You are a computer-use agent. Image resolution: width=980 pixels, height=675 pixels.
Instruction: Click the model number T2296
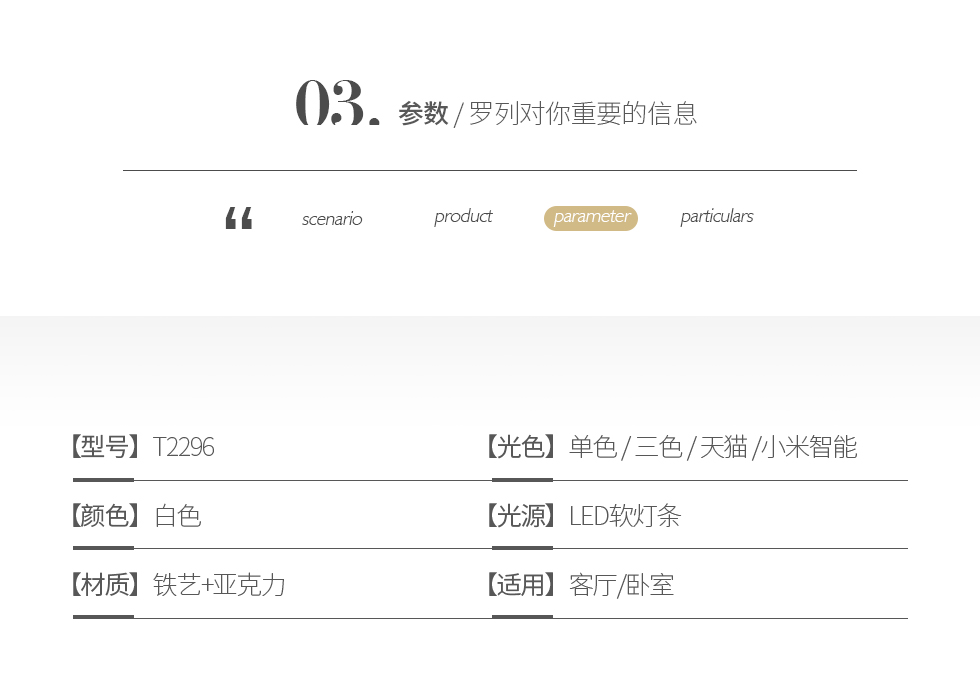pos(184,448)
